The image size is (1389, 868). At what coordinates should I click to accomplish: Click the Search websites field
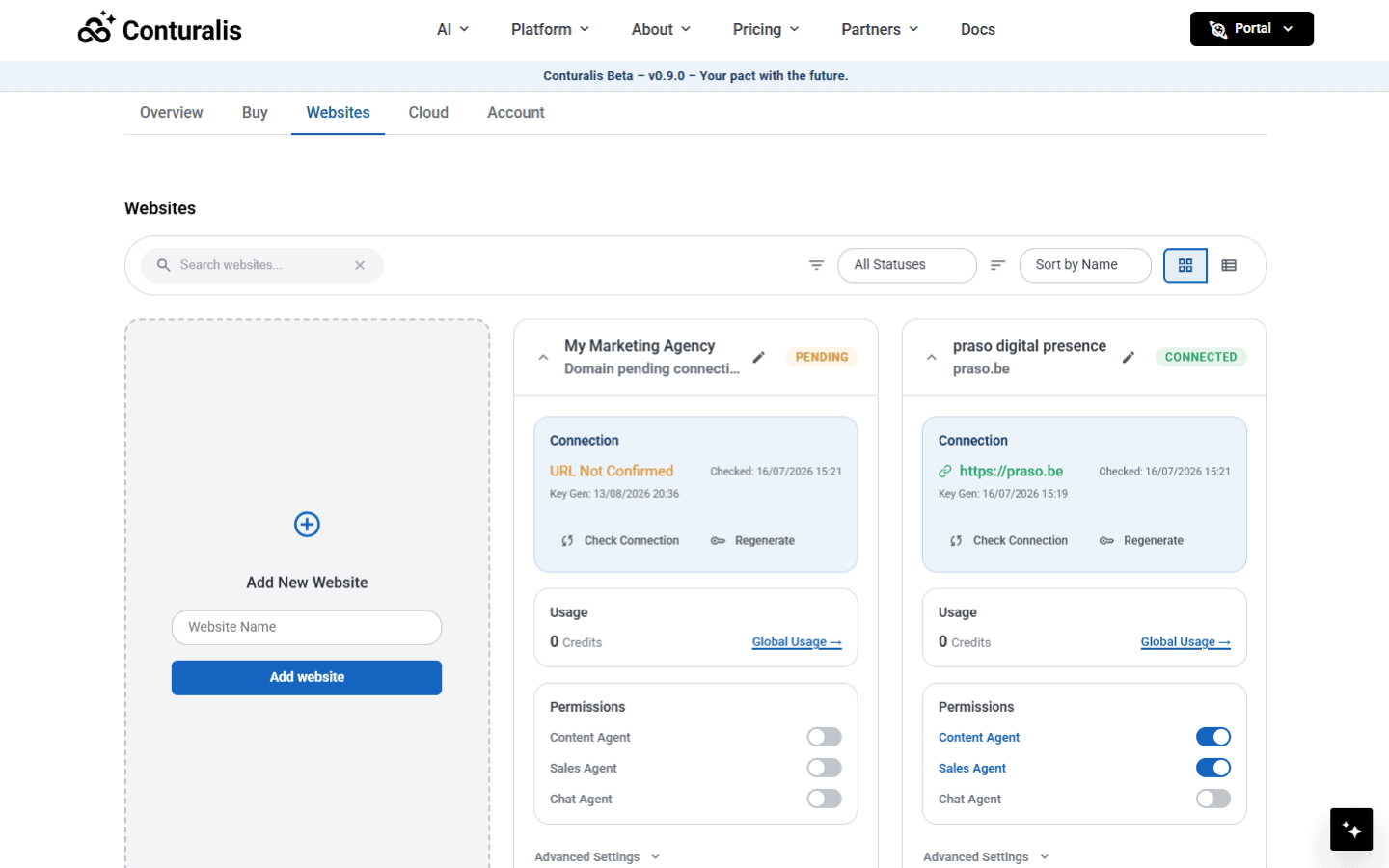(262, 265)
